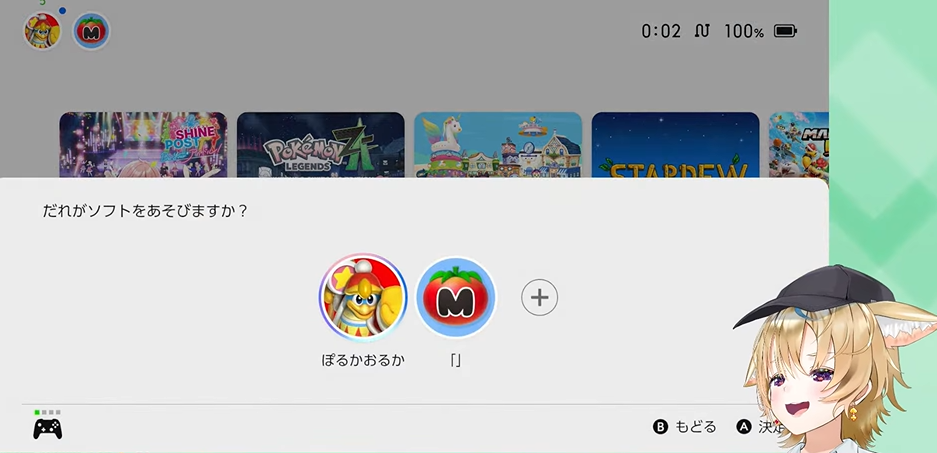The image size is (937, 453).
Task: Open the partially visible Mario game tile
Action: click(x=798, y=145)
